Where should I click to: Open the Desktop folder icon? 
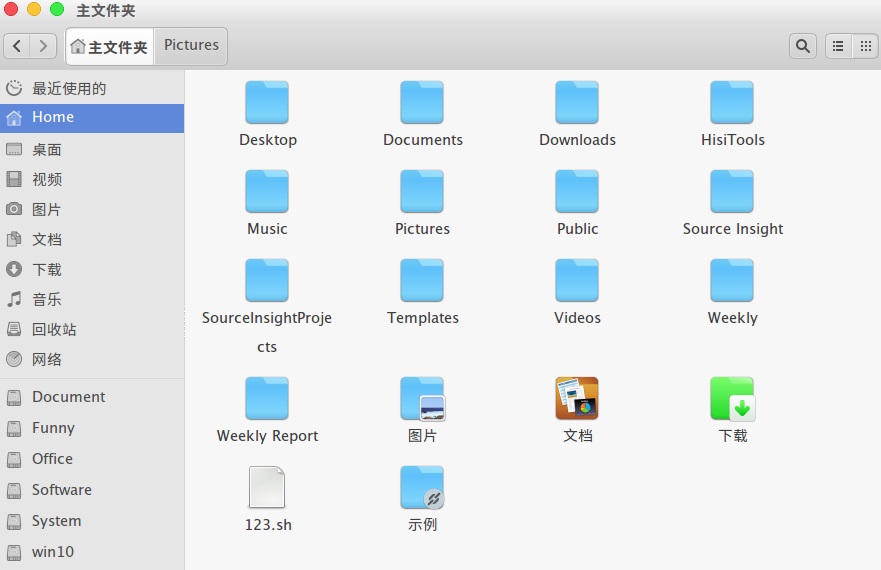coord(267,102)
